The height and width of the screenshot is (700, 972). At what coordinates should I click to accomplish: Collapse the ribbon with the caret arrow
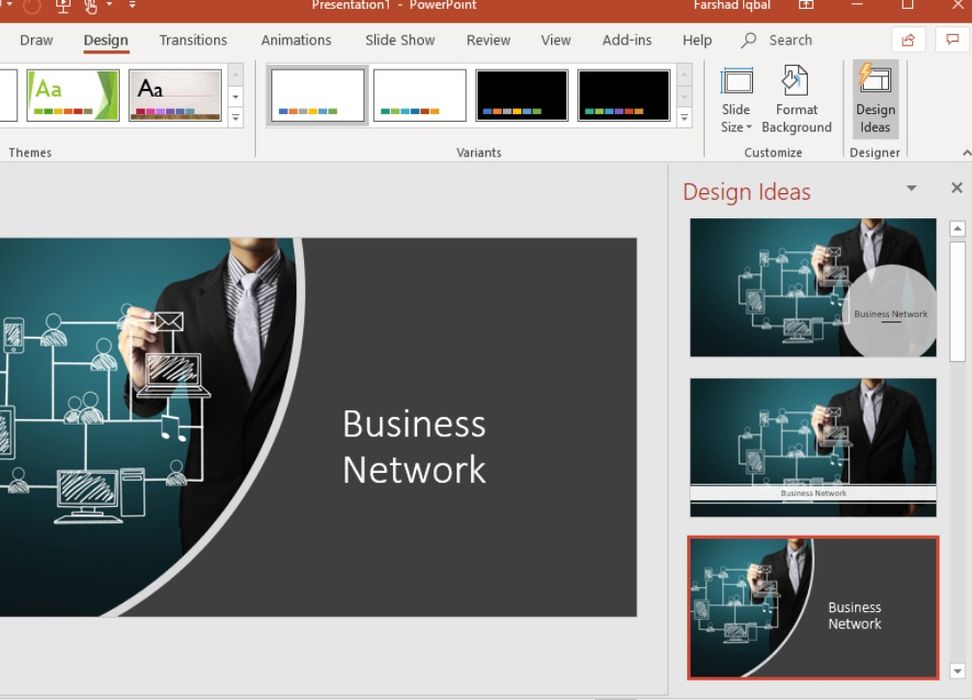click(x=966, y=153)
